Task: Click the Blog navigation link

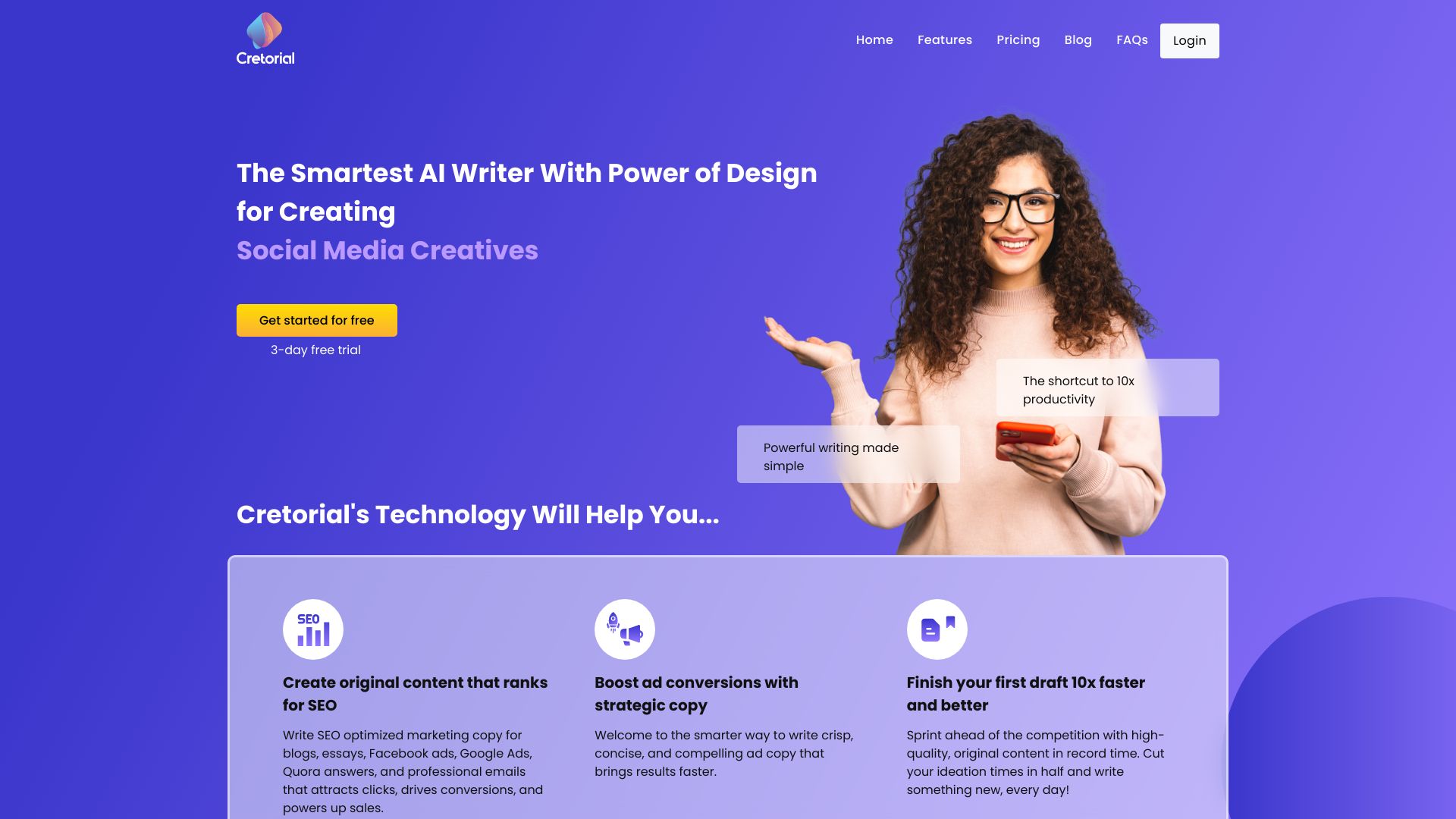Action: pos(1078,40)
